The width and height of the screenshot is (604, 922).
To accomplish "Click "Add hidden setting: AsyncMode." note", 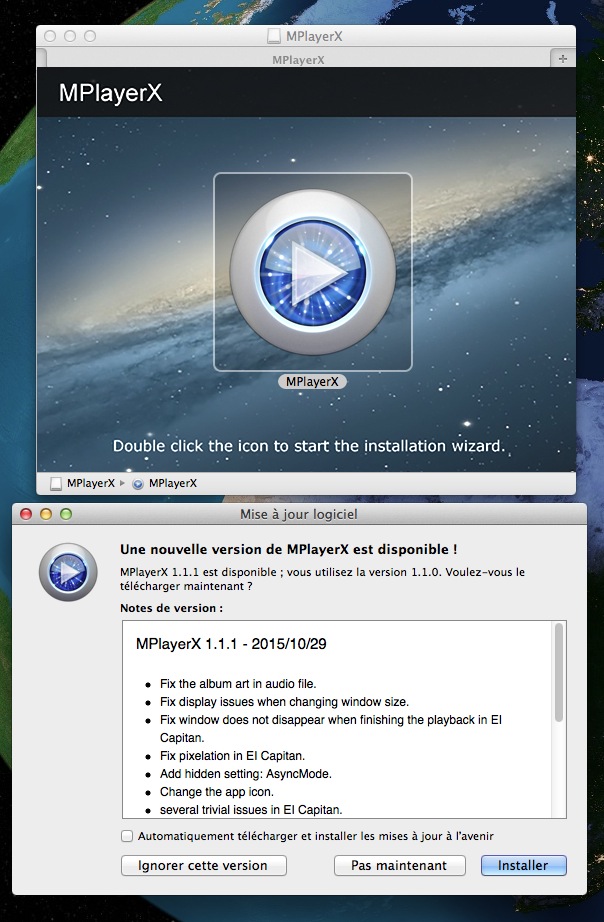I will tap(246, 774).
